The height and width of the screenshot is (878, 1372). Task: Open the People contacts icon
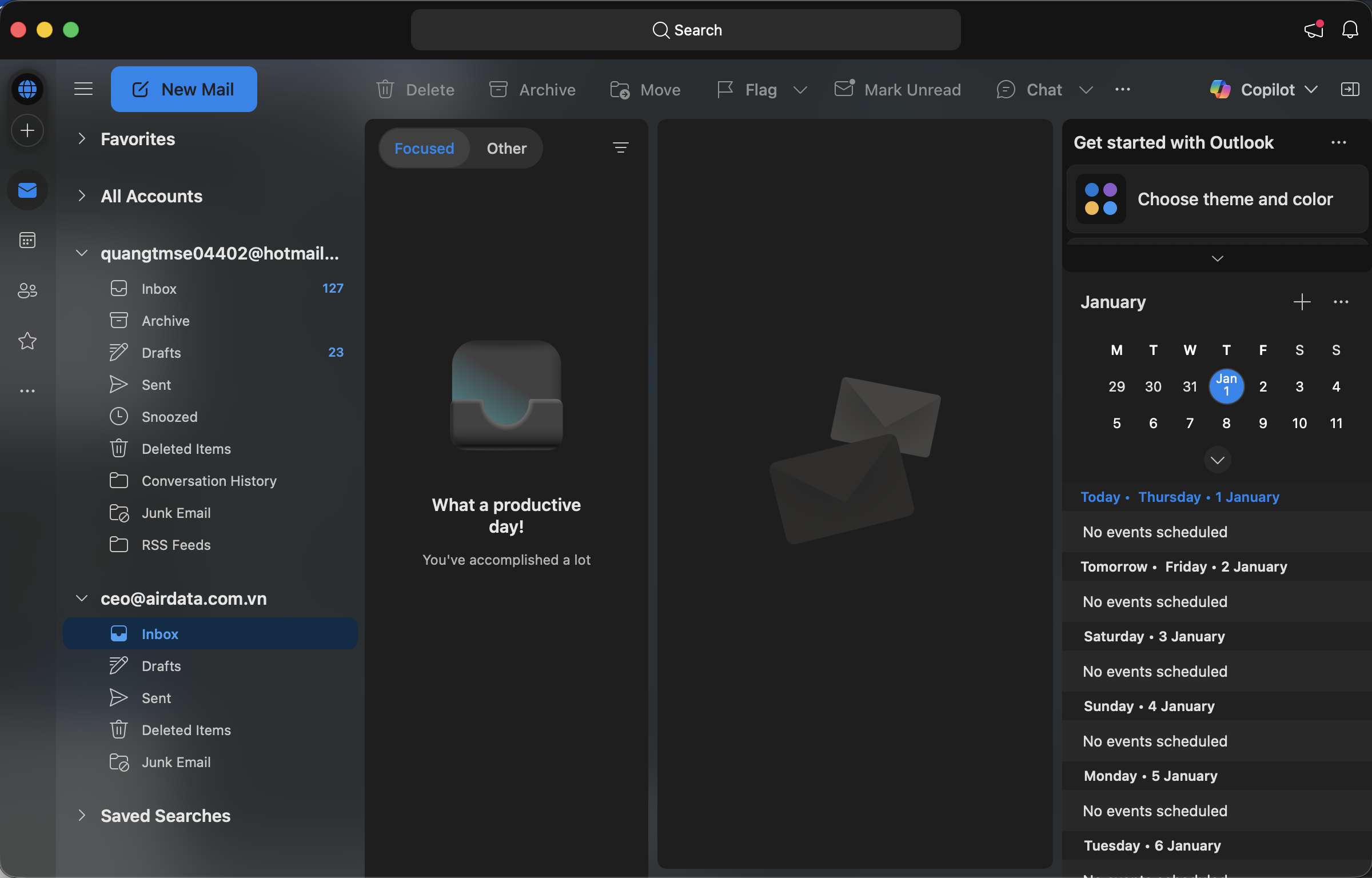point(27,290)
